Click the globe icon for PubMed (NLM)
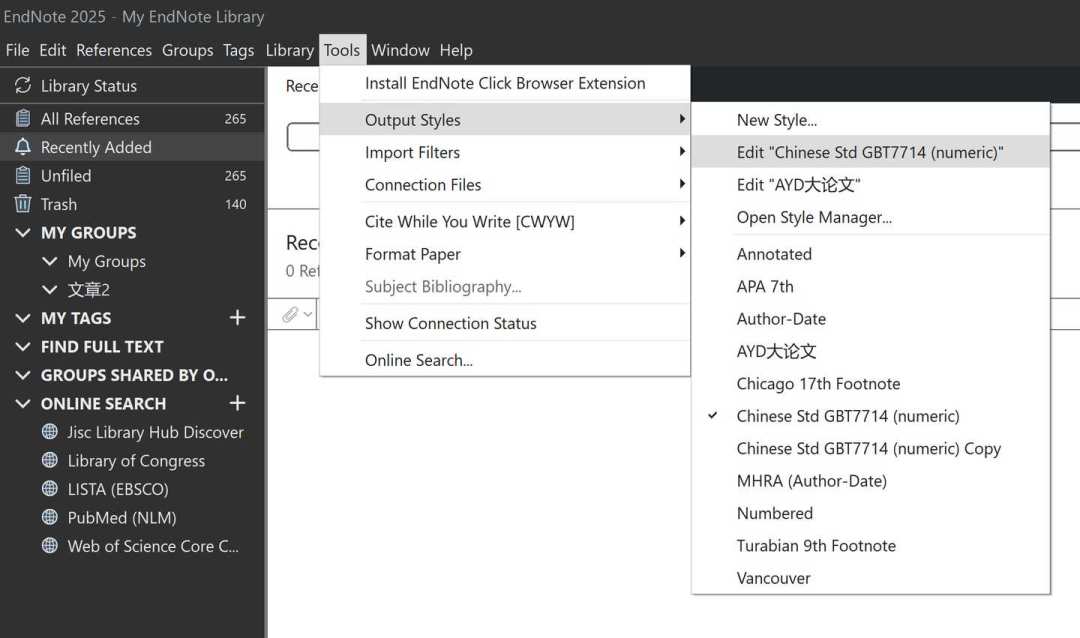 [50, 517]
